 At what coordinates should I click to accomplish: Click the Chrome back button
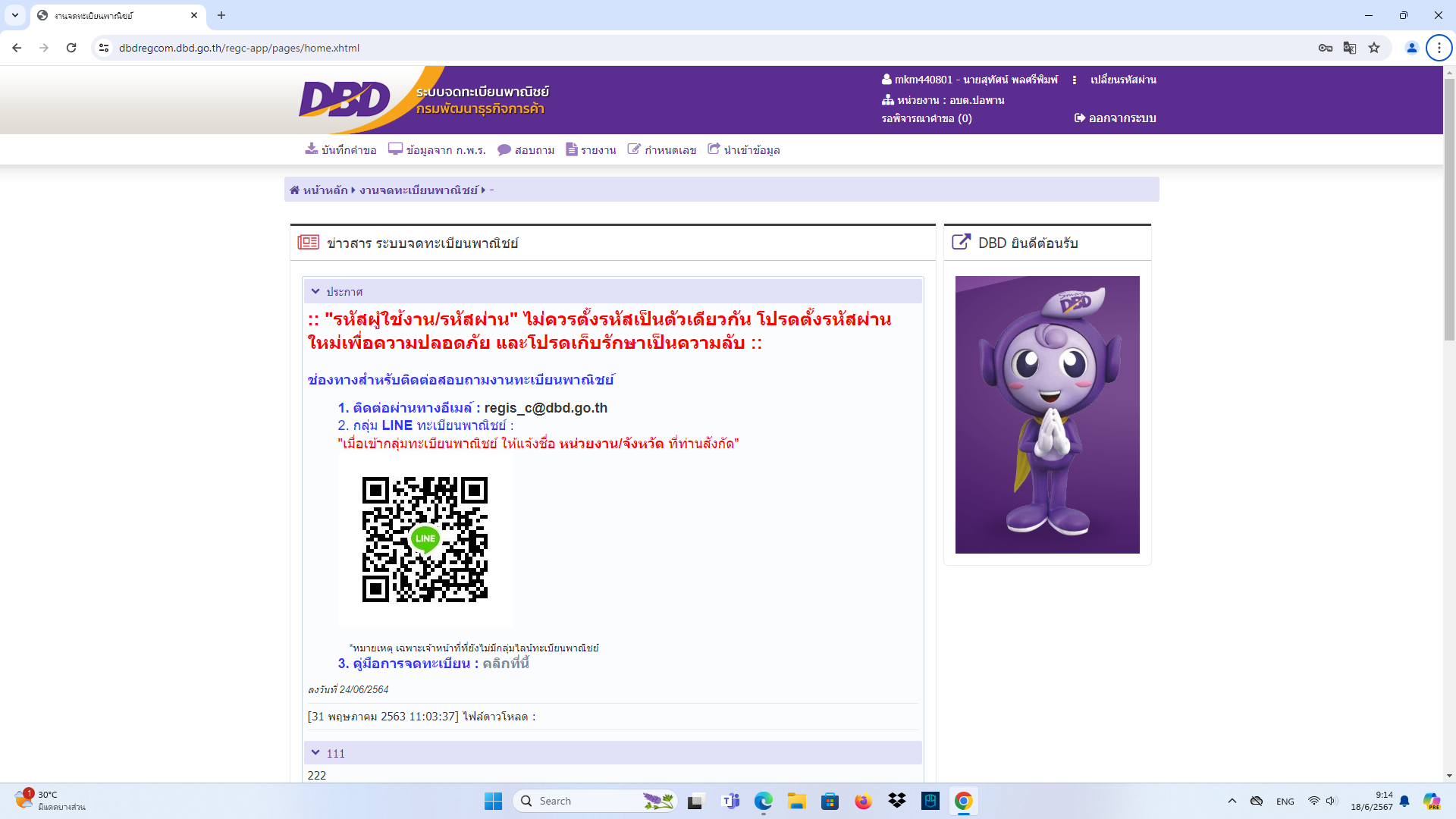17,48
